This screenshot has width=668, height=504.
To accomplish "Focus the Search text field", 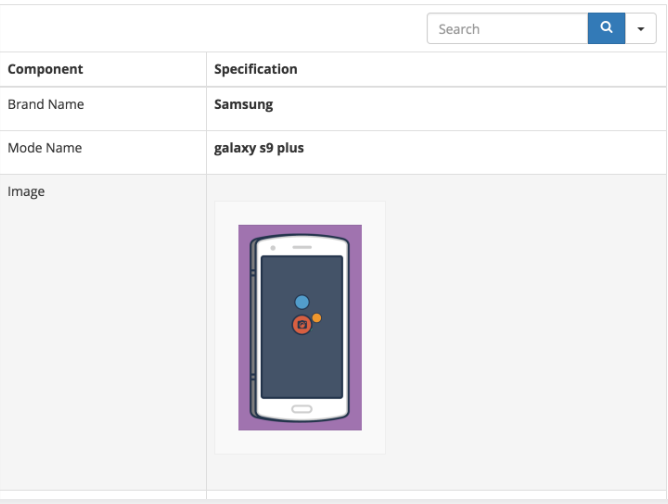I will 507,29.
